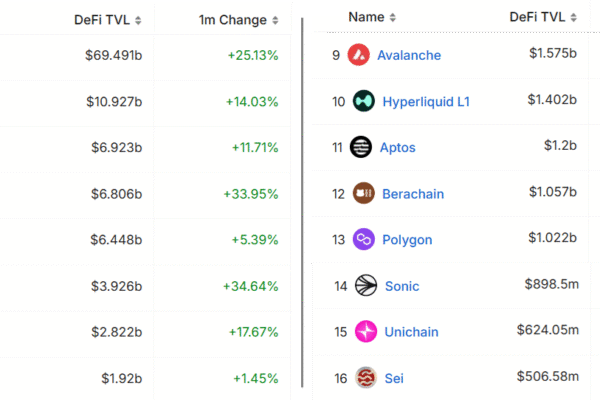Sort by 1m Change column arrows

(275, 20)
